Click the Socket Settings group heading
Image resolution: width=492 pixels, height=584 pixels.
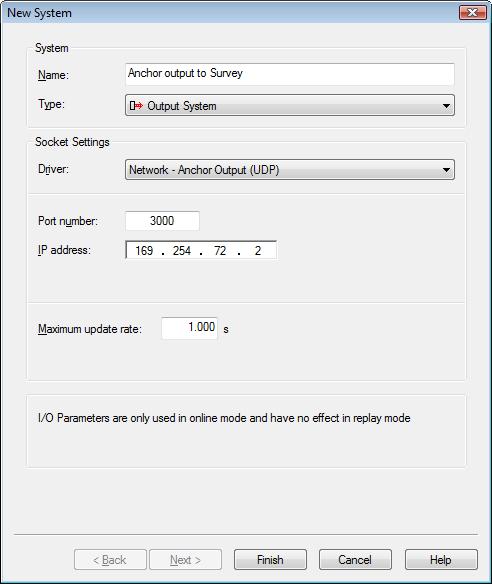72,142
